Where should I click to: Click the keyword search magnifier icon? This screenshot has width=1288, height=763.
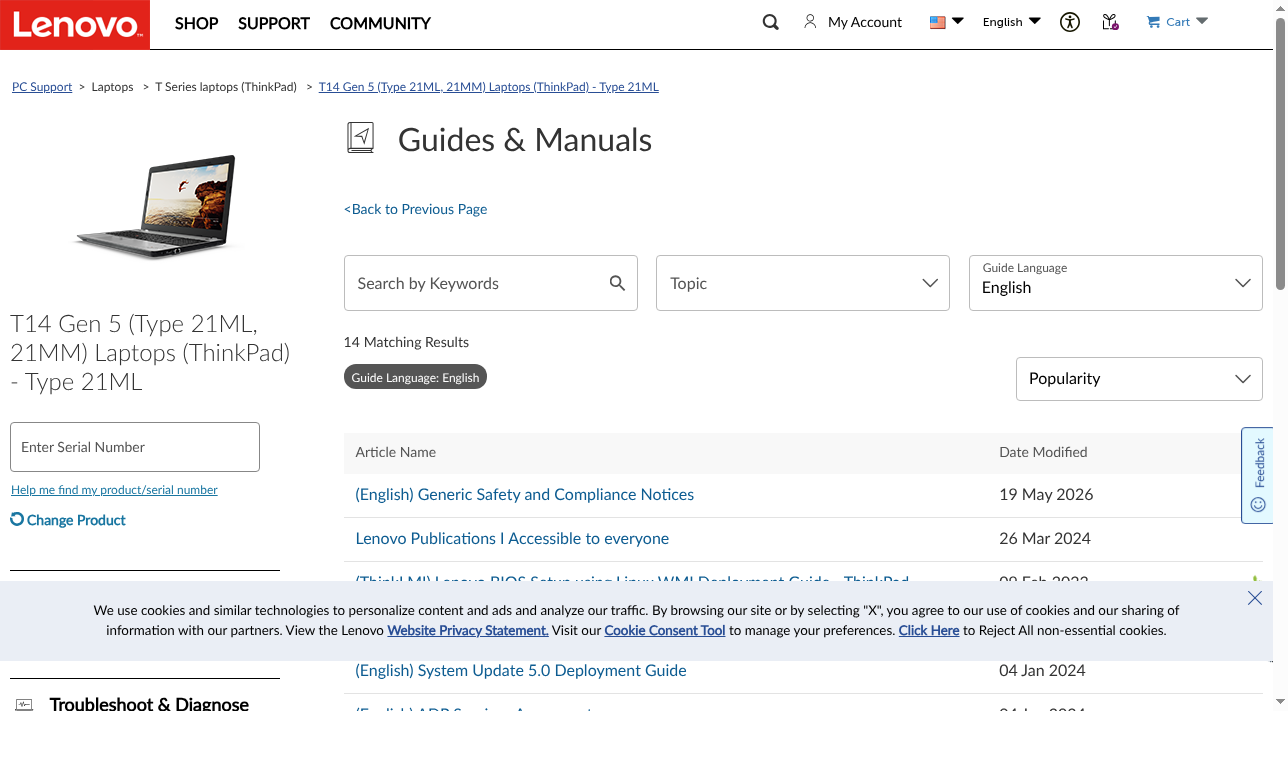(x=617, y=283)
